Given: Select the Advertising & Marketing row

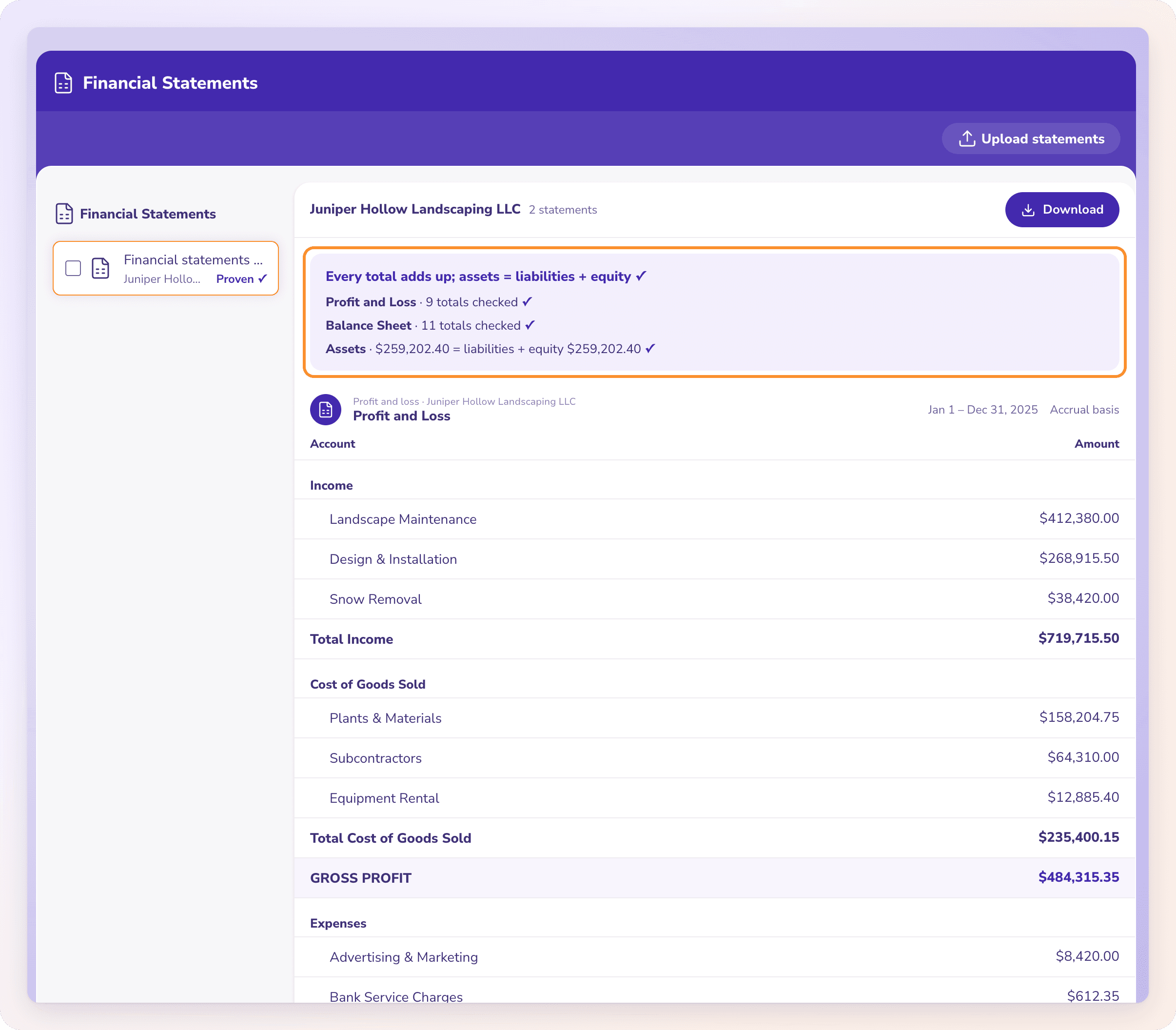Looking at the screenshot, I should 714,957.
